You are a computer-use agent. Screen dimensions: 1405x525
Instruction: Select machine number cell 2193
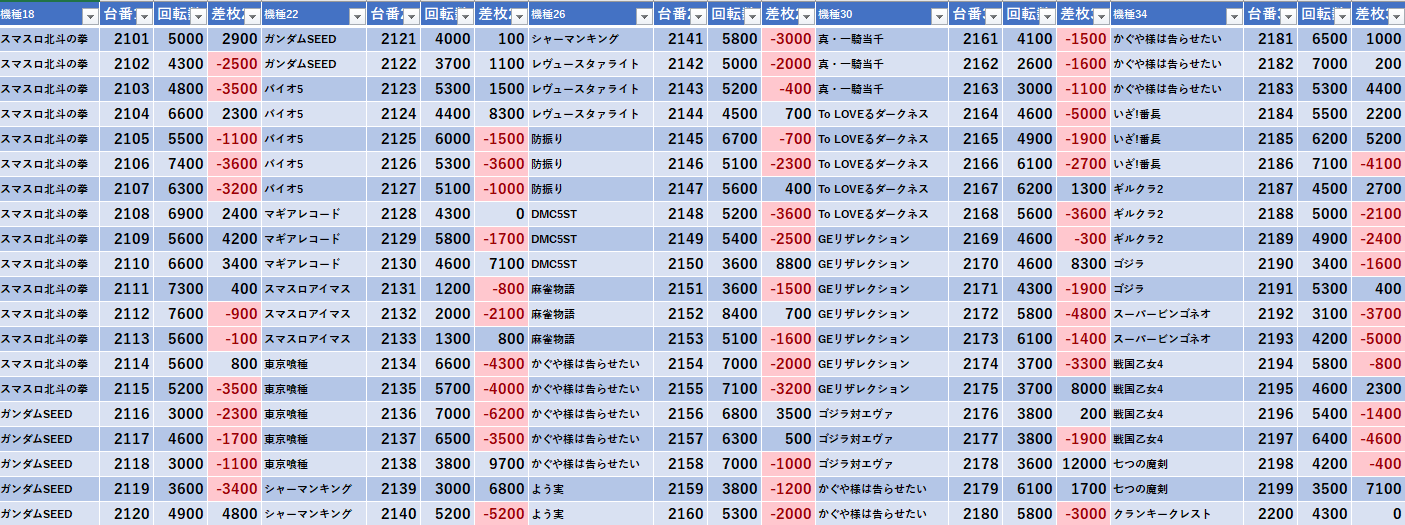point(1271,339)
